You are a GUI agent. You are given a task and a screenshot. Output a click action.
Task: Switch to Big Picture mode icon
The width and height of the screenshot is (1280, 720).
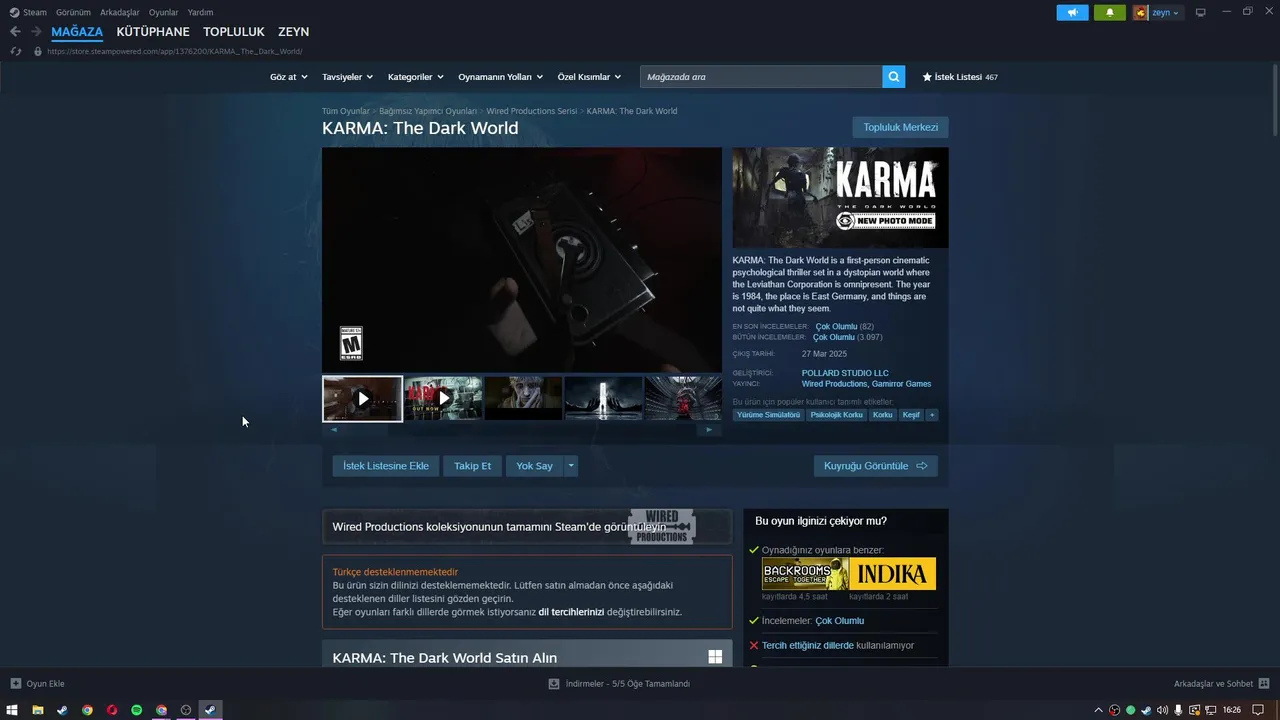tap(1201, 12)
